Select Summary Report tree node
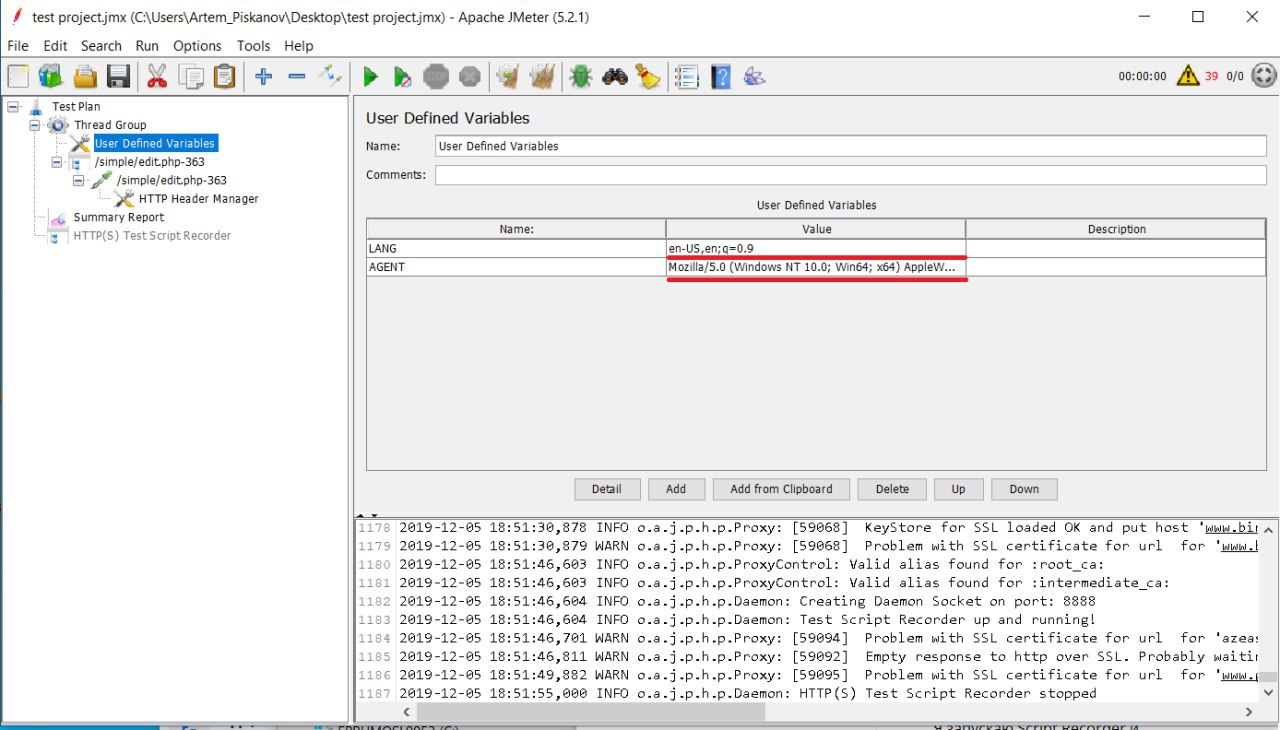Viewport: 1280px width, 730px height. pyautogui.click(x=118, y=217)
